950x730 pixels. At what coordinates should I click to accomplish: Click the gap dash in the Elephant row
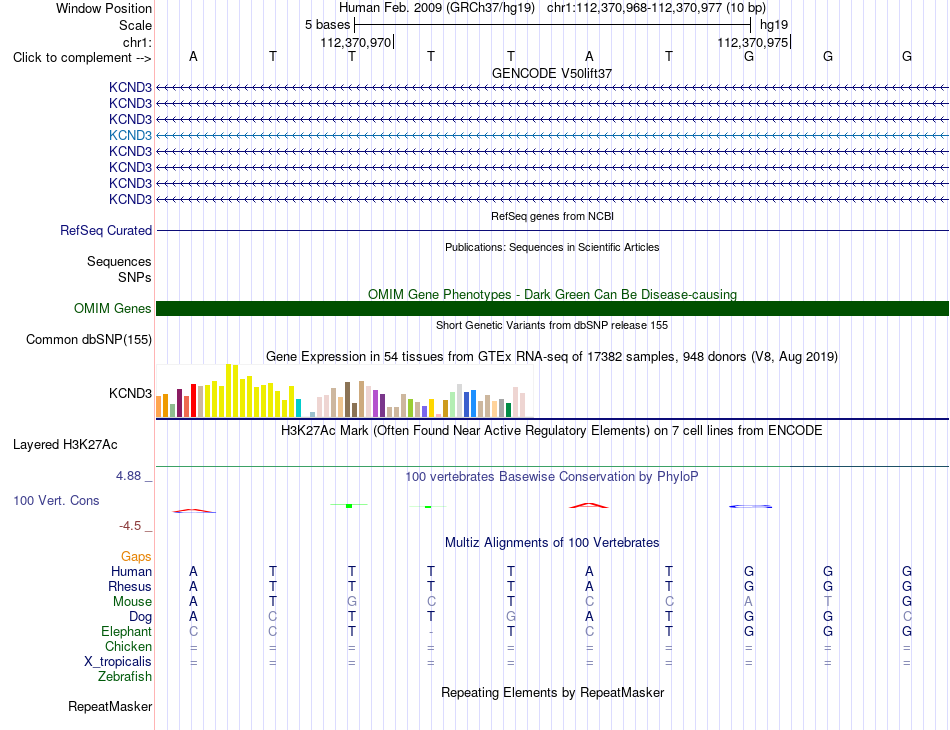431,632
